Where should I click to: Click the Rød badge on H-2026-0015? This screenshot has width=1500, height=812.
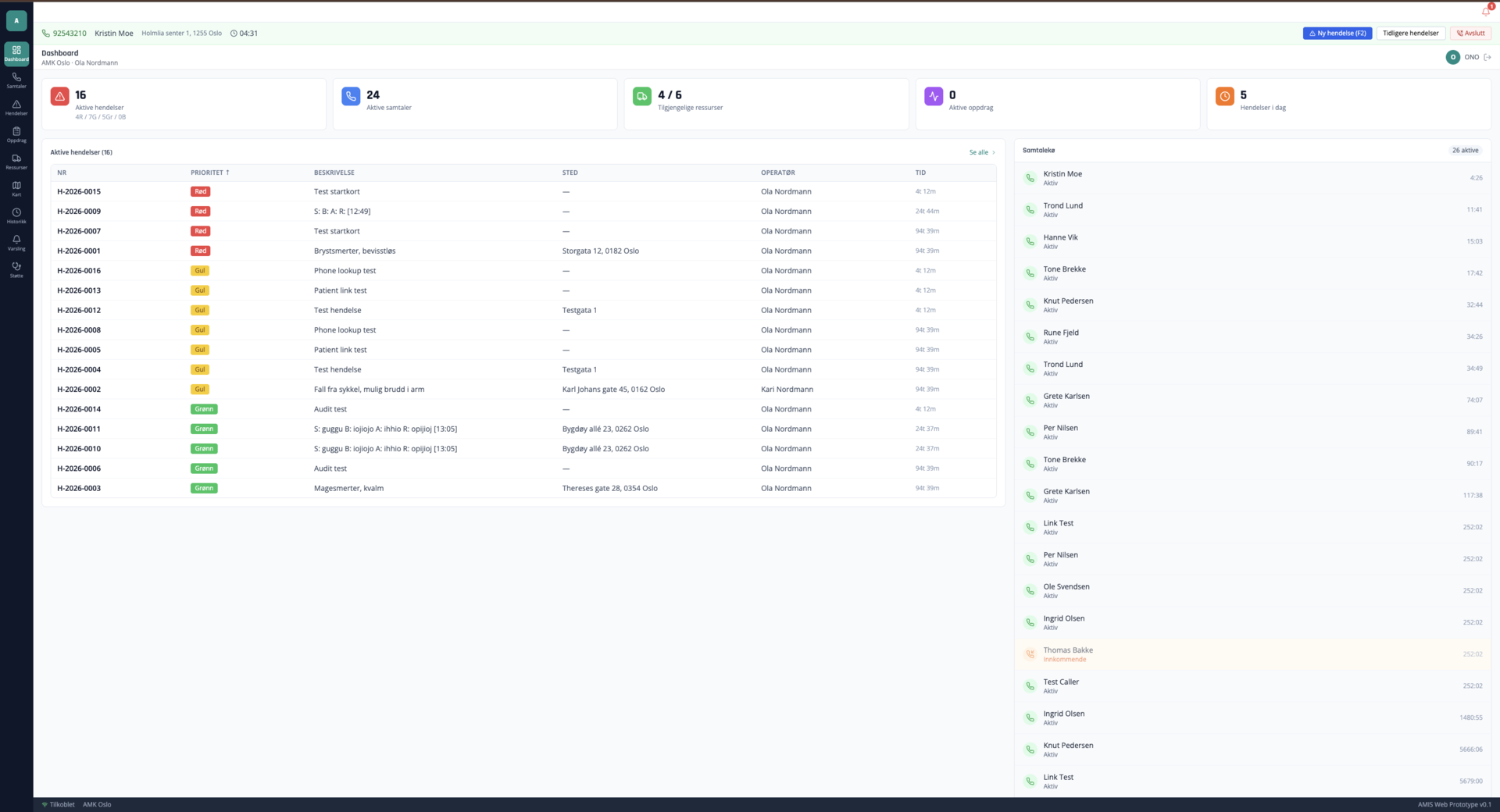point(201,191)
